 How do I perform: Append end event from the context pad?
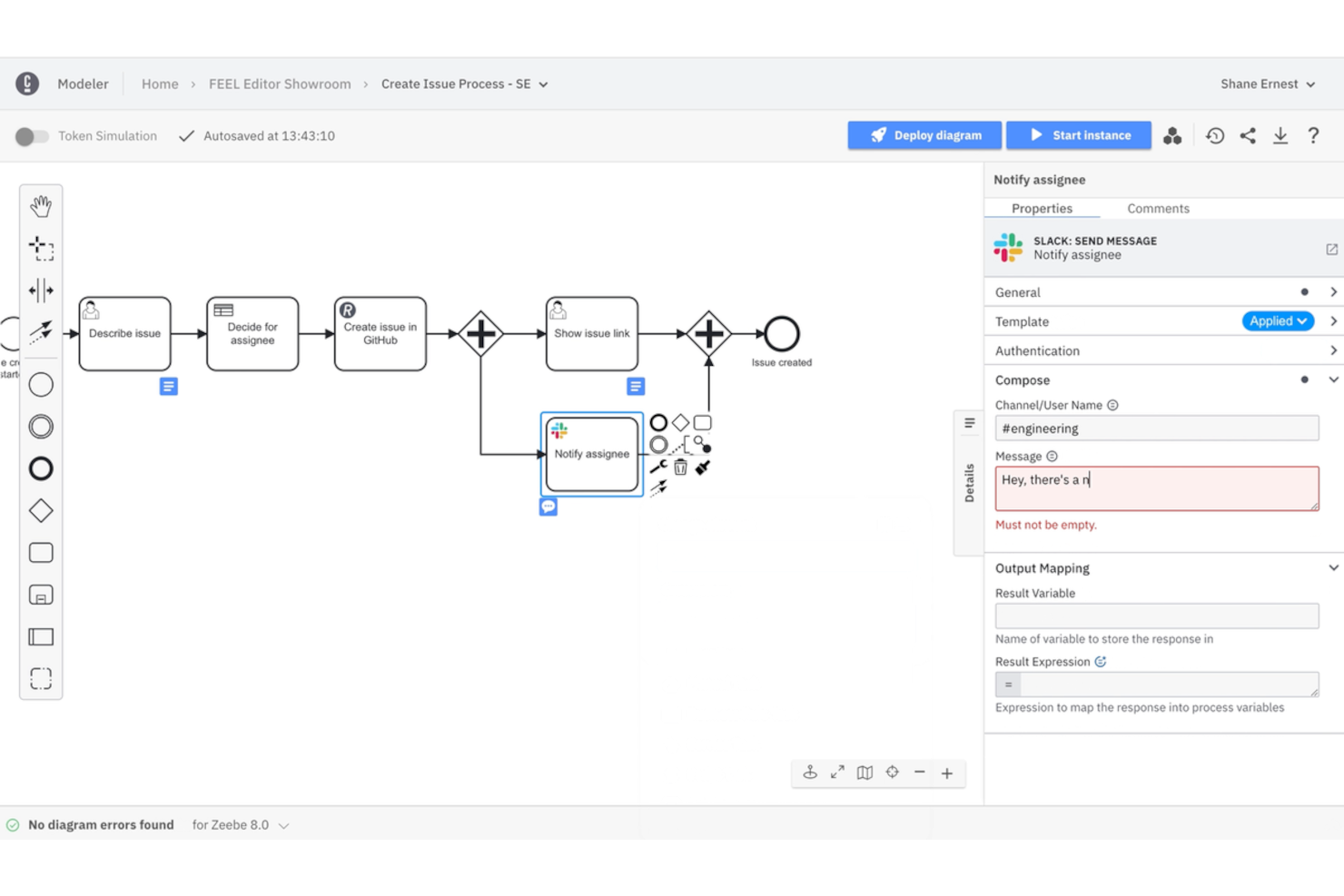pyautogui.click(x=658, y=423)
